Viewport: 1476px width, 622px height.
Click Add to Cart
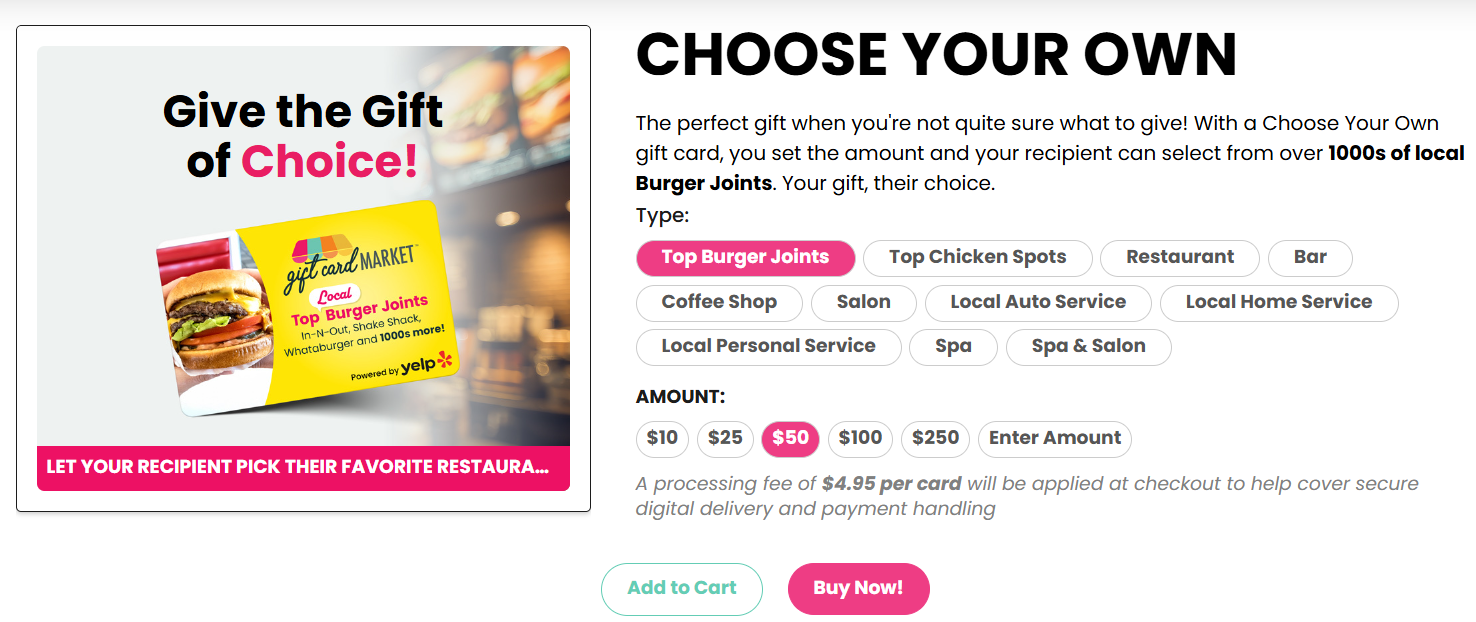click(681, 589)
